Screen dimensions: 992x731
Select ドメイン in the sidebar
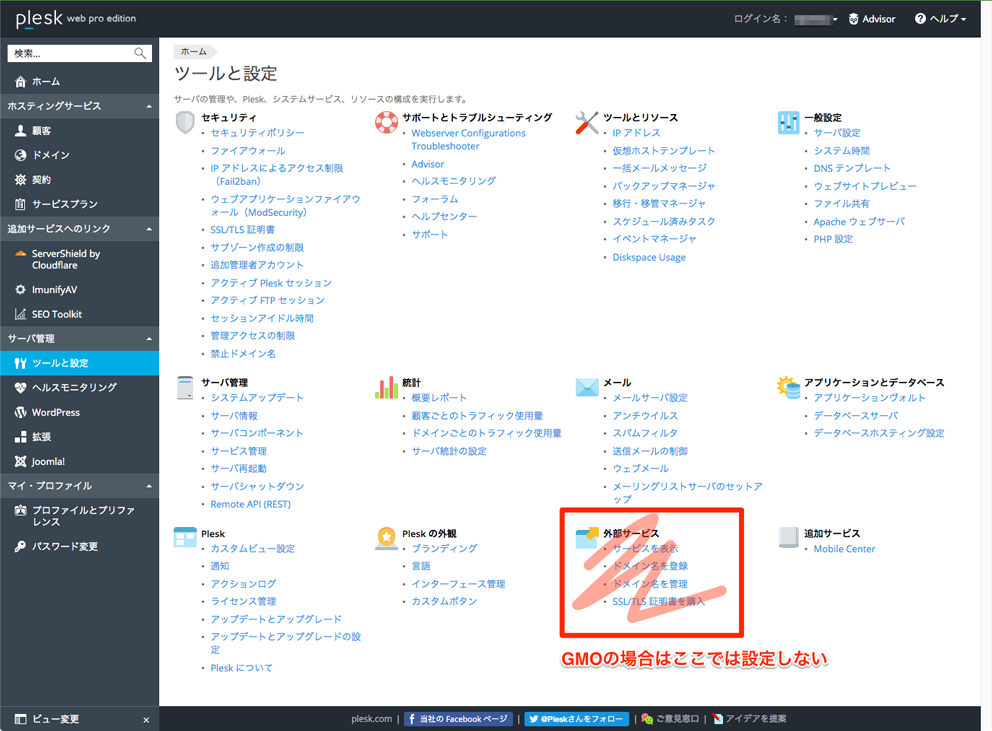click(50, 155)
